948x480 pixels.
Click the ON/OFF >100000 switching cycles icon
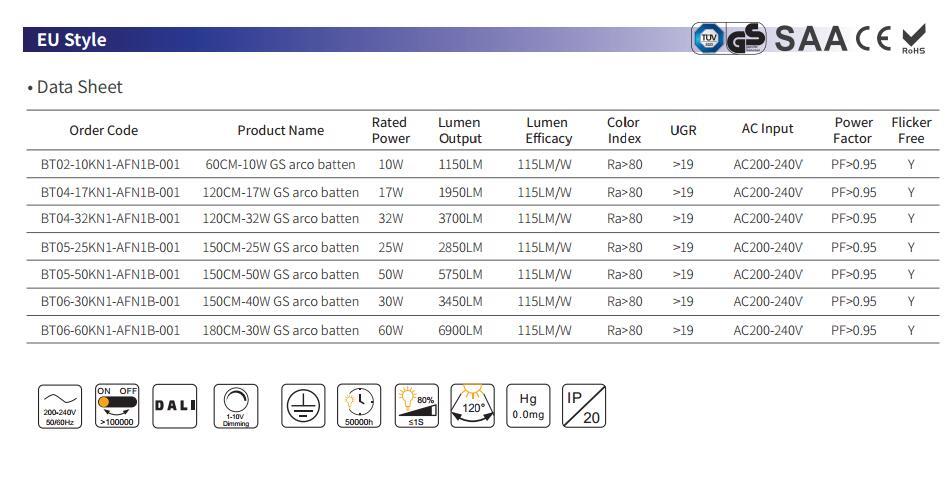click(117, 406)
